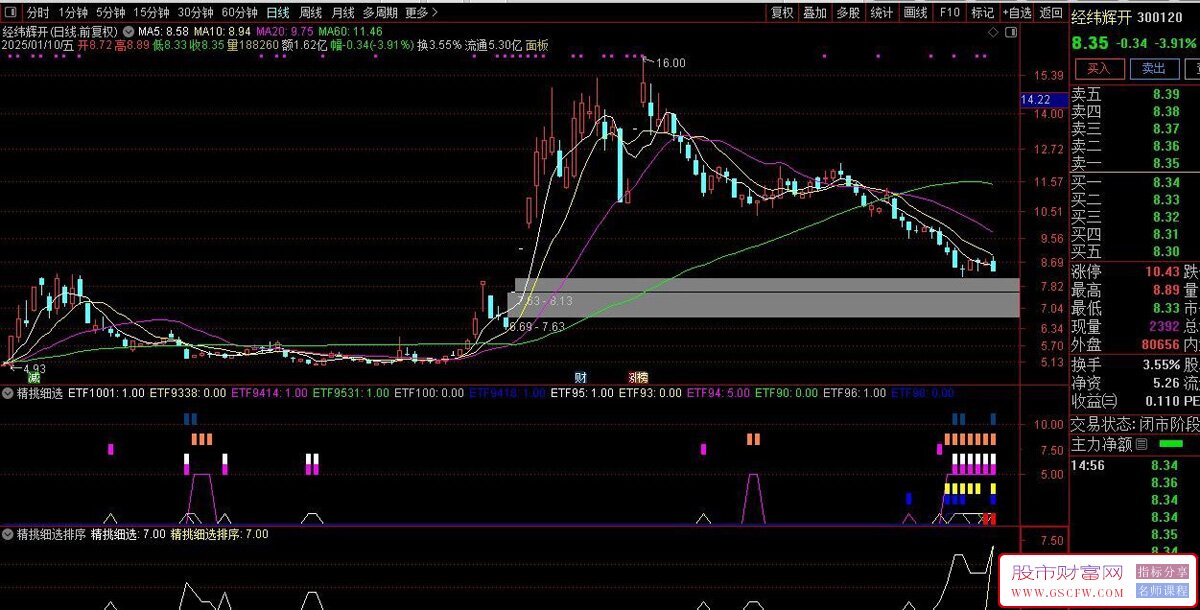Screen dimensions: 1200x610
Task: Open the 多周期 multi-period view
Action: tap(379, 13)
